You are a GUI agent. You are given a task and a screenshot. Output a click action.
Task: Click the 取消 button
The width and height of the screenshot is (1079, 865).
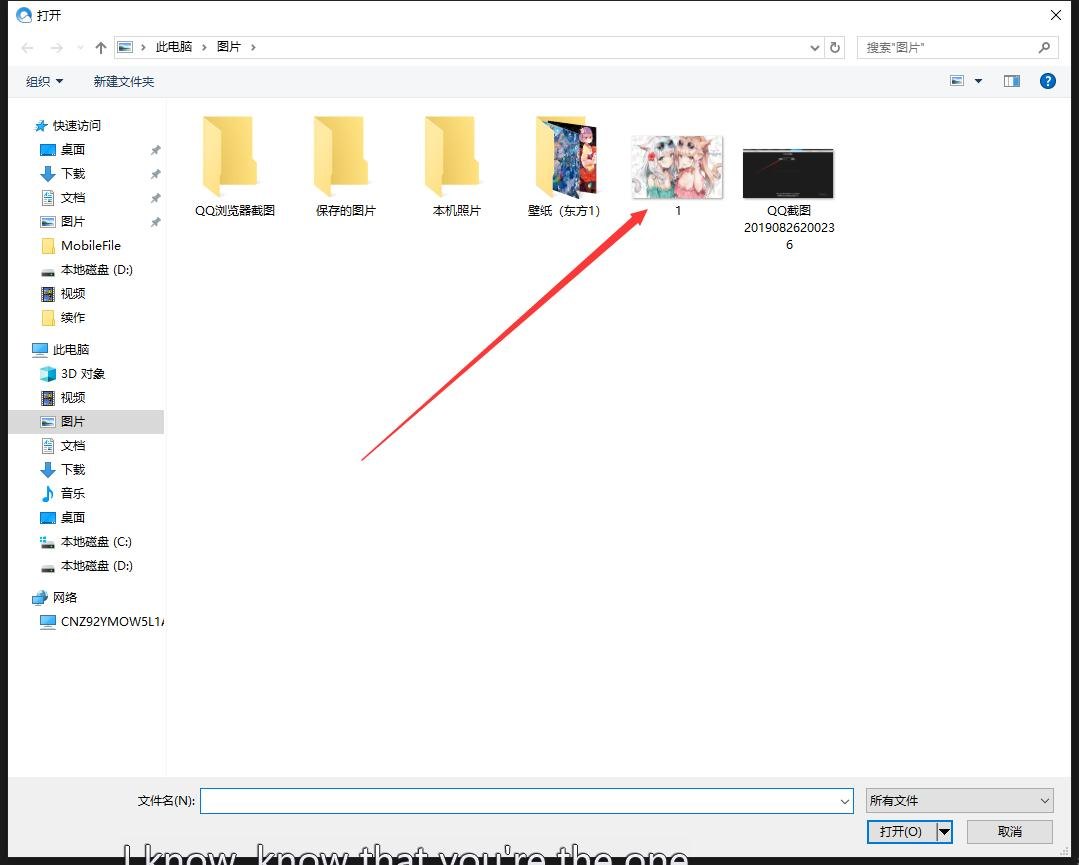[x=1009, y=831]
